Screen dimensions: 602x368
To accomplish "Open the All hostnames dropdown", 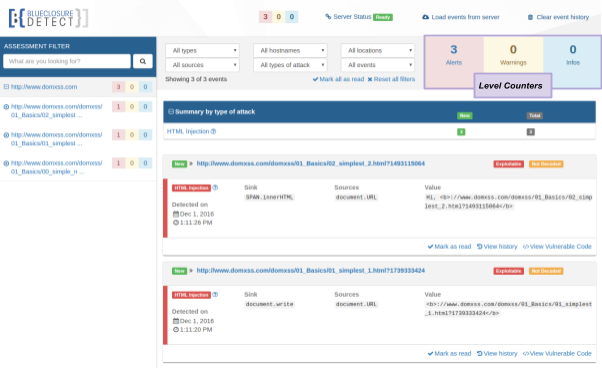I will point(290,50).
